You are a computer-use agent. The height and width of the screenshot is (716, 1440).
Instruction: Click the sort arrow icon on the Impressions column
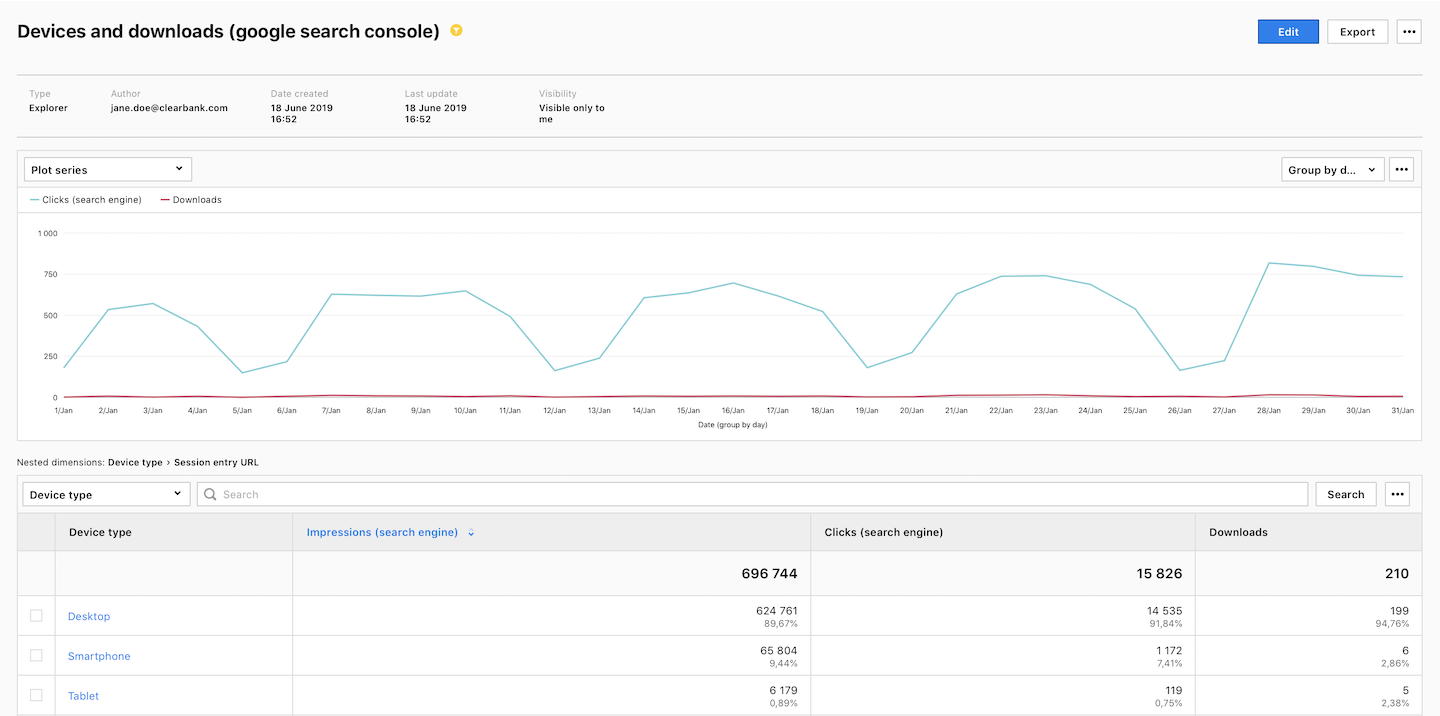tap(471, 533)
